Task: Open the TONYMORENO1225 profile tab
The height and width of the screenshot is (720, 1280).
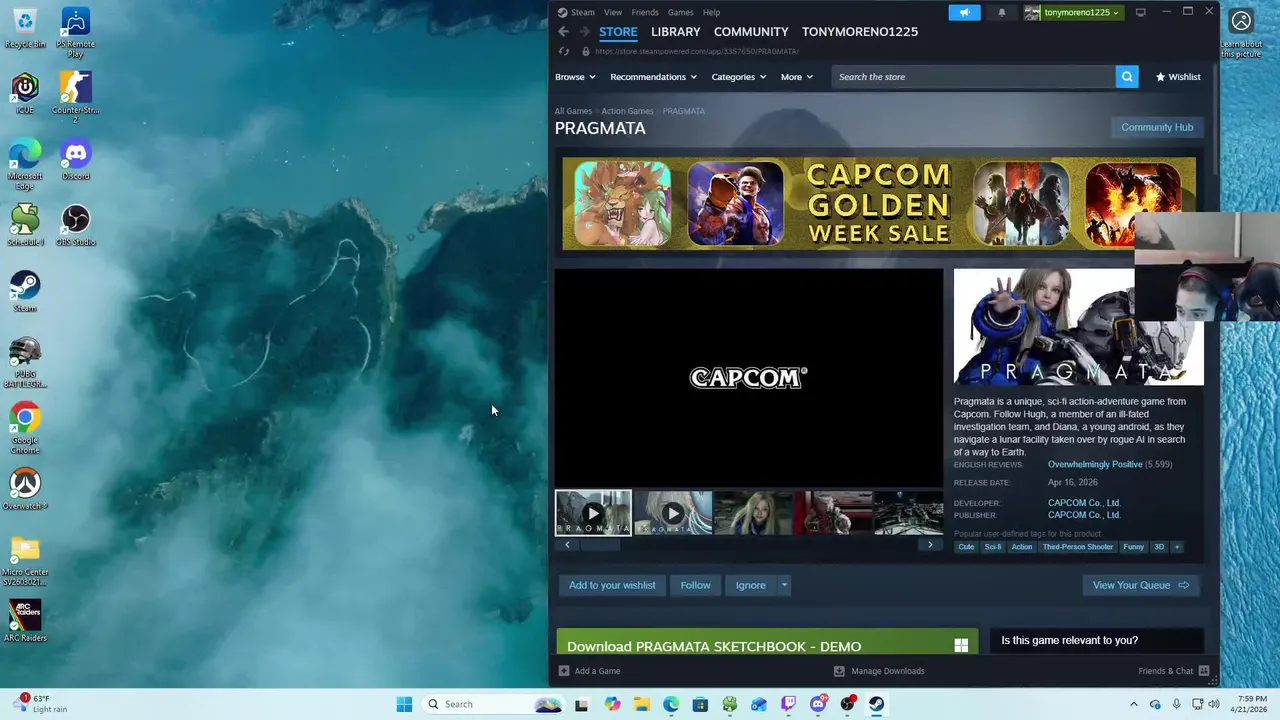Action: click(860, 32)
